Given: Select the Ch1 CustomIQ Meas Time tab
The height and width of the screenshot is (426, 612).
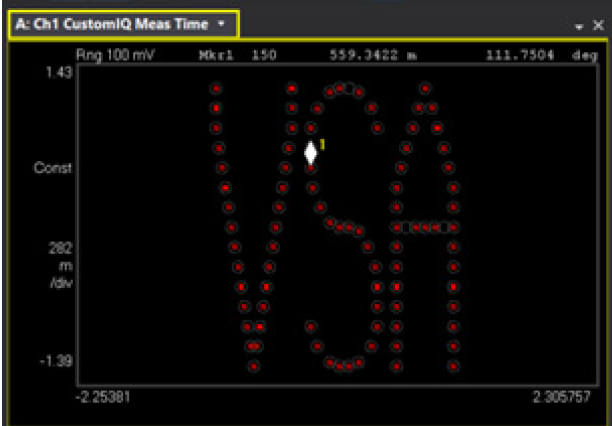Looking at the screenshot, I should point(112,23).
